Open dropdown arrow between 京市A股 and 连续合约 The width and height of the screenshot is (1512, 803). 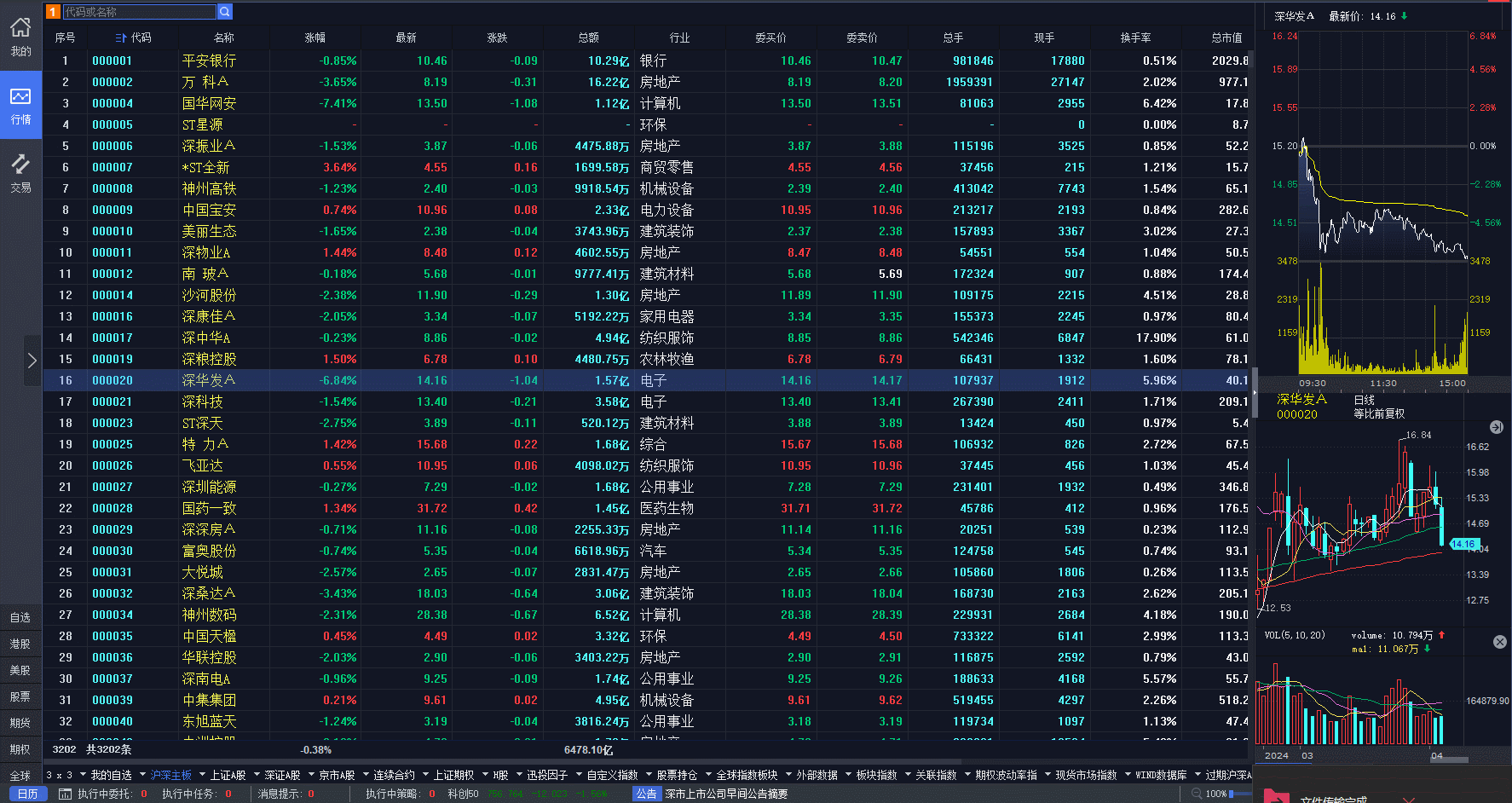365,775
